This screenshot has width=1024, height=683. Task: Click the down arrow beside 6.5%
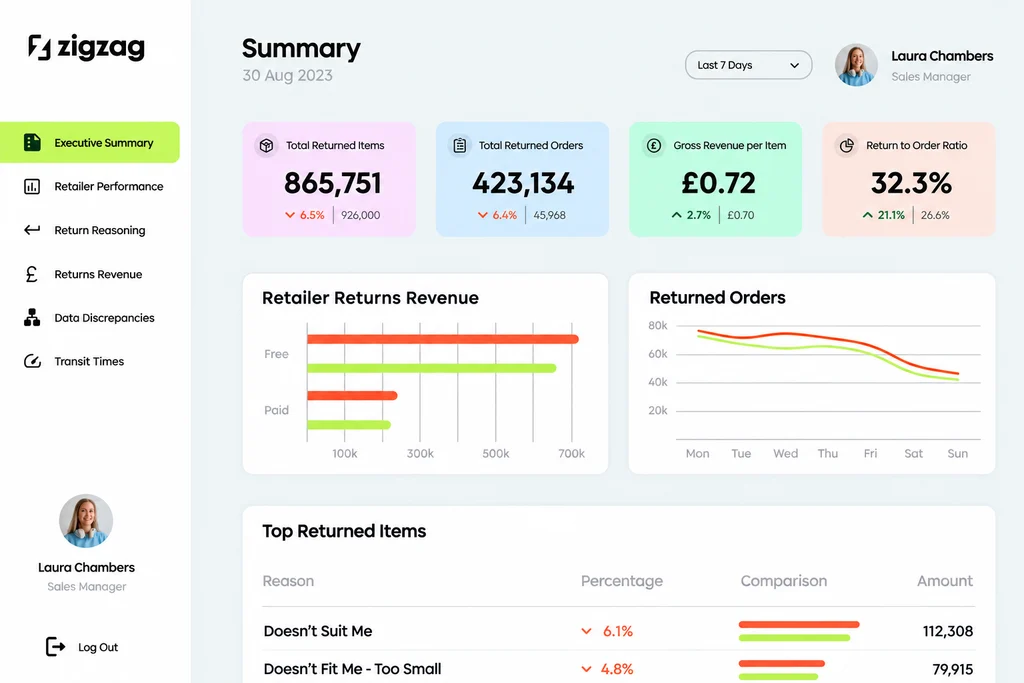point(290,215)
